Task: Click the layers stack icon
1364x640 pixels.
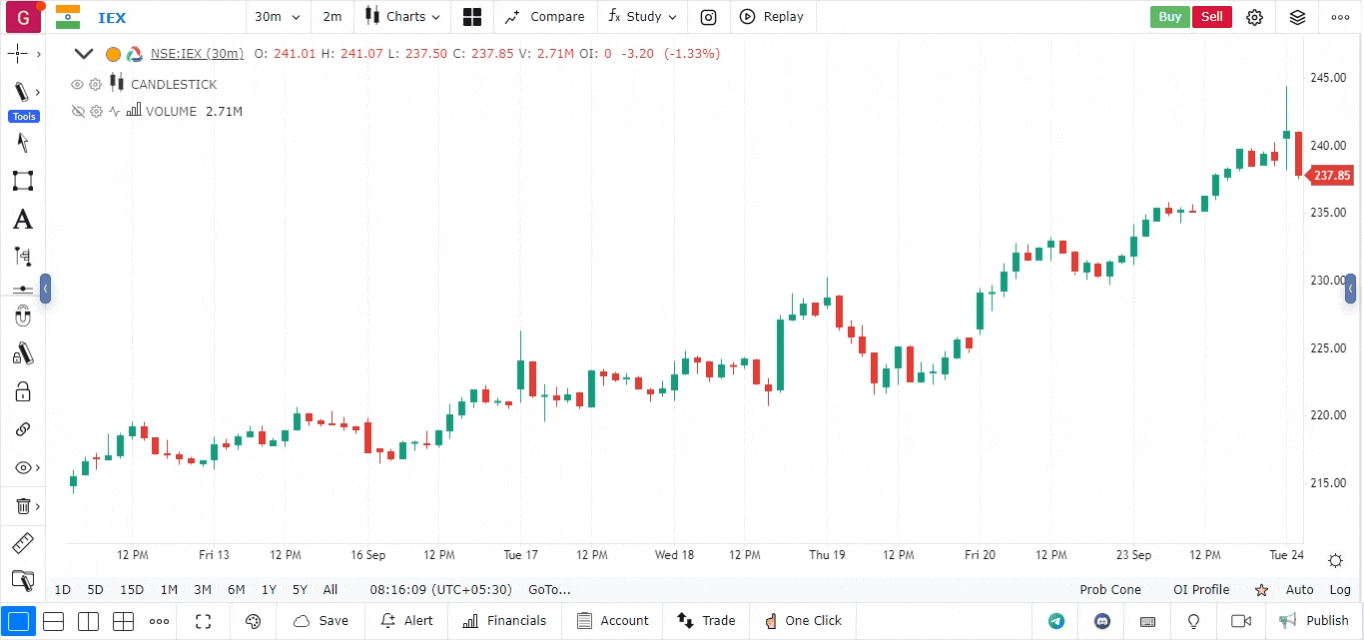Action: click(x=1297, y=17)
